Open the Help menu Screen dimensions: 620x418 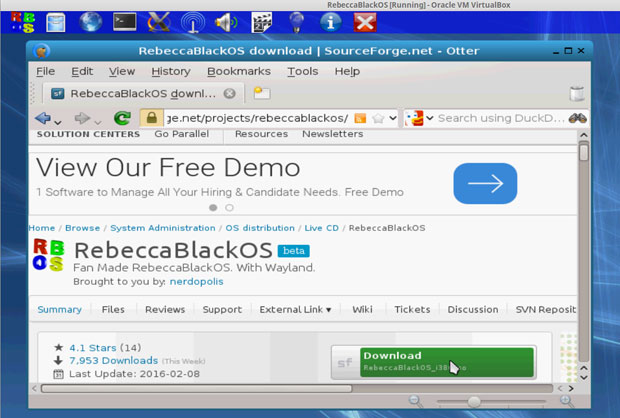(x=347, y=71)
